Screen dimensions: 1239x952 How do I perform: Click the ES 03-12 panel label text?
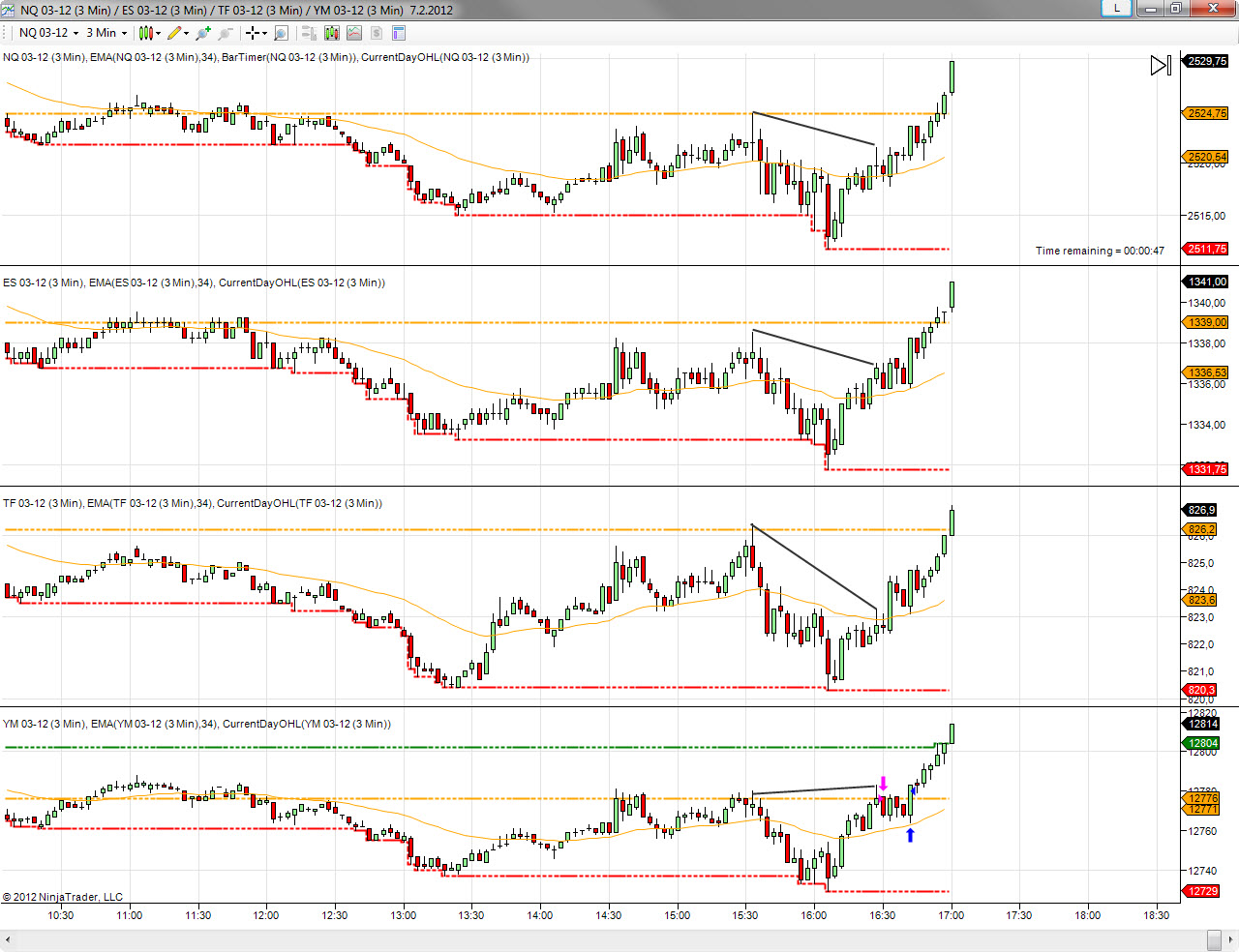(x=194, y=283)
